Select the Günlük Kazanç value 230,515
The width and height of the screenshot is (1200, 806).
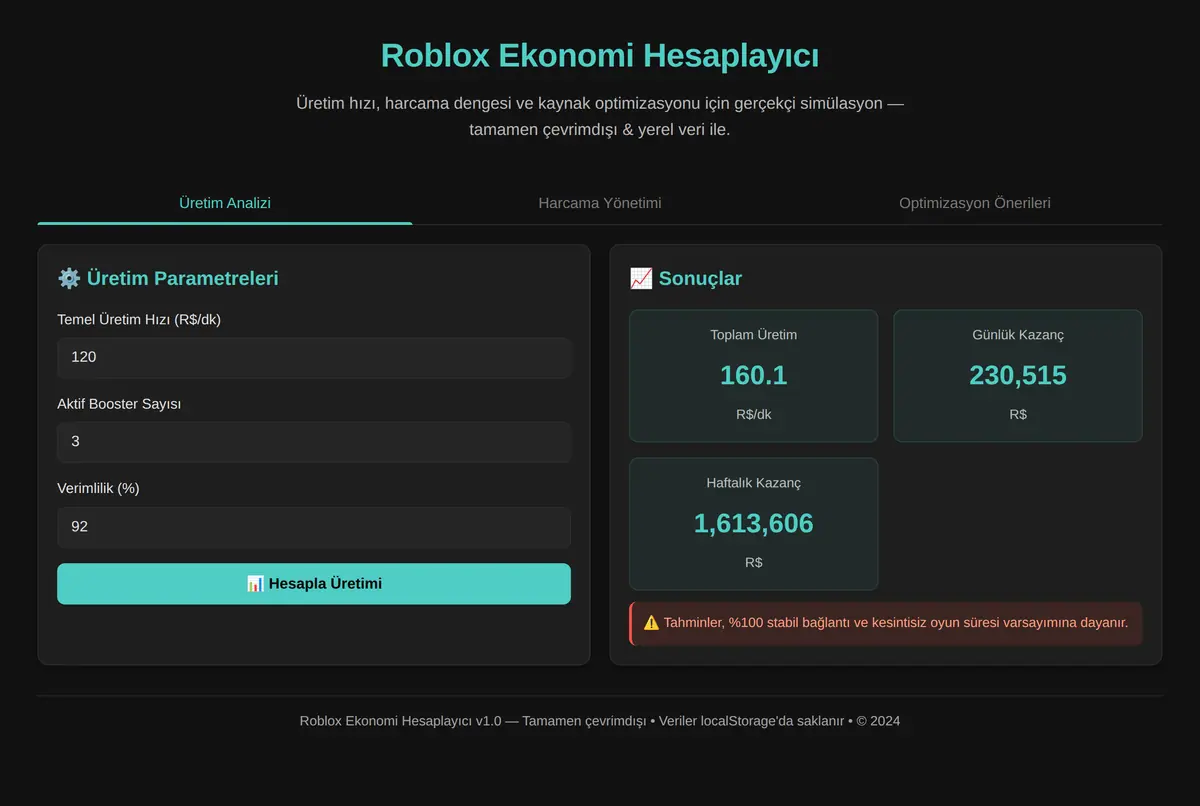pyautogui.click(x=1018, y=376)
